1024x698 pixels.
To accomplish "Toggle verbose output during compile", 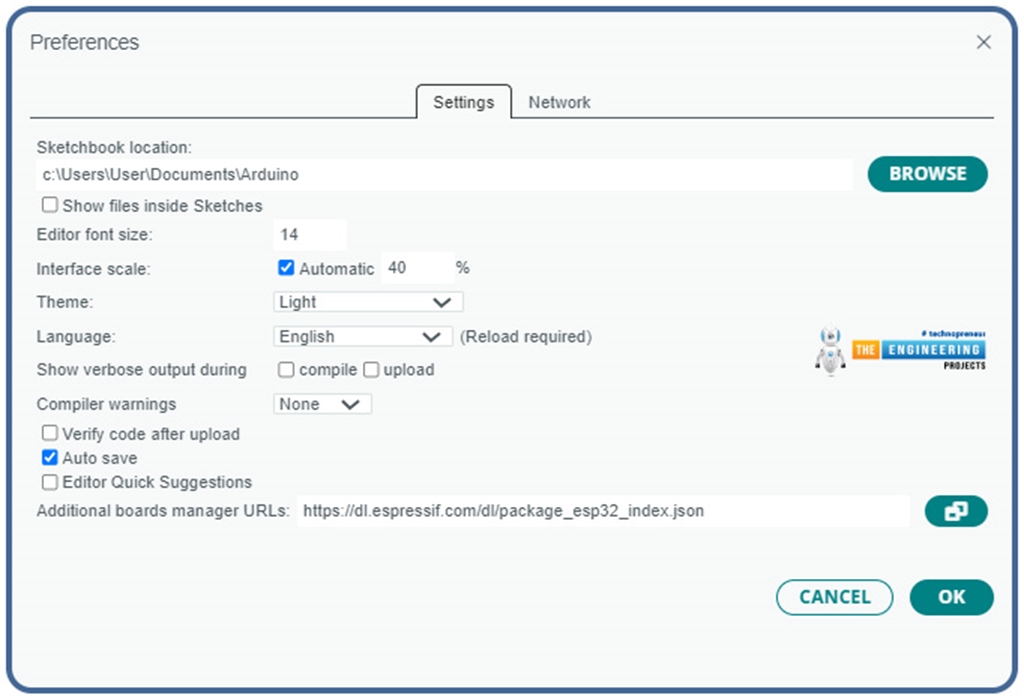I will click(286, 370).
